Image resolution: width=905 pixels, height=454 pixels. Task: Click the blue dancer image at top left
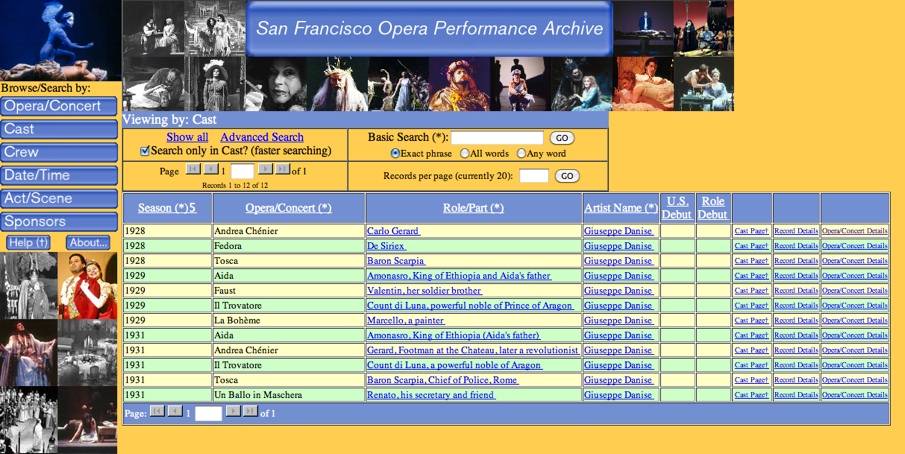coord(60,40)
